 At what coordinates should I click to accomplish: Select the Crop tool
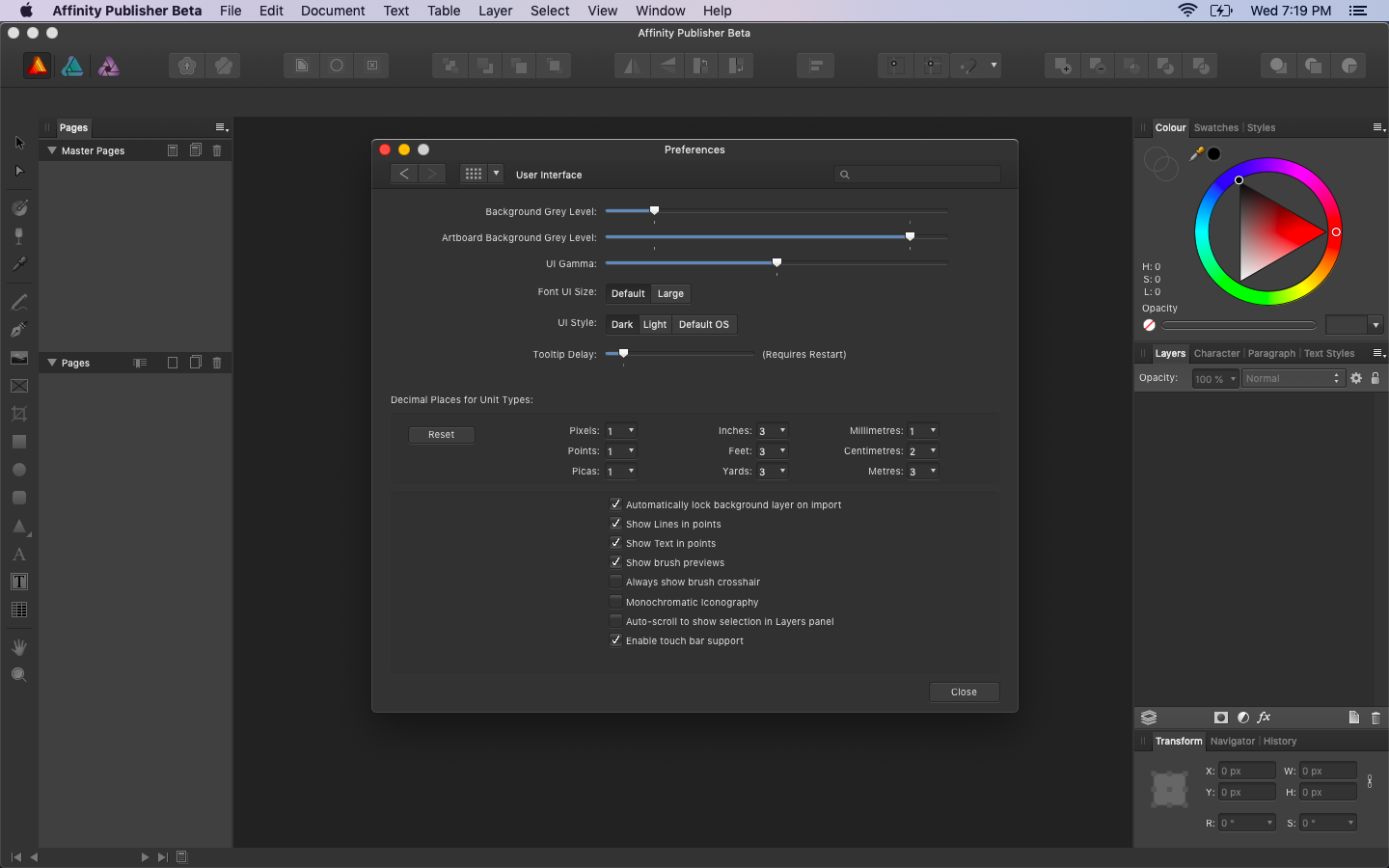(19, 414)
